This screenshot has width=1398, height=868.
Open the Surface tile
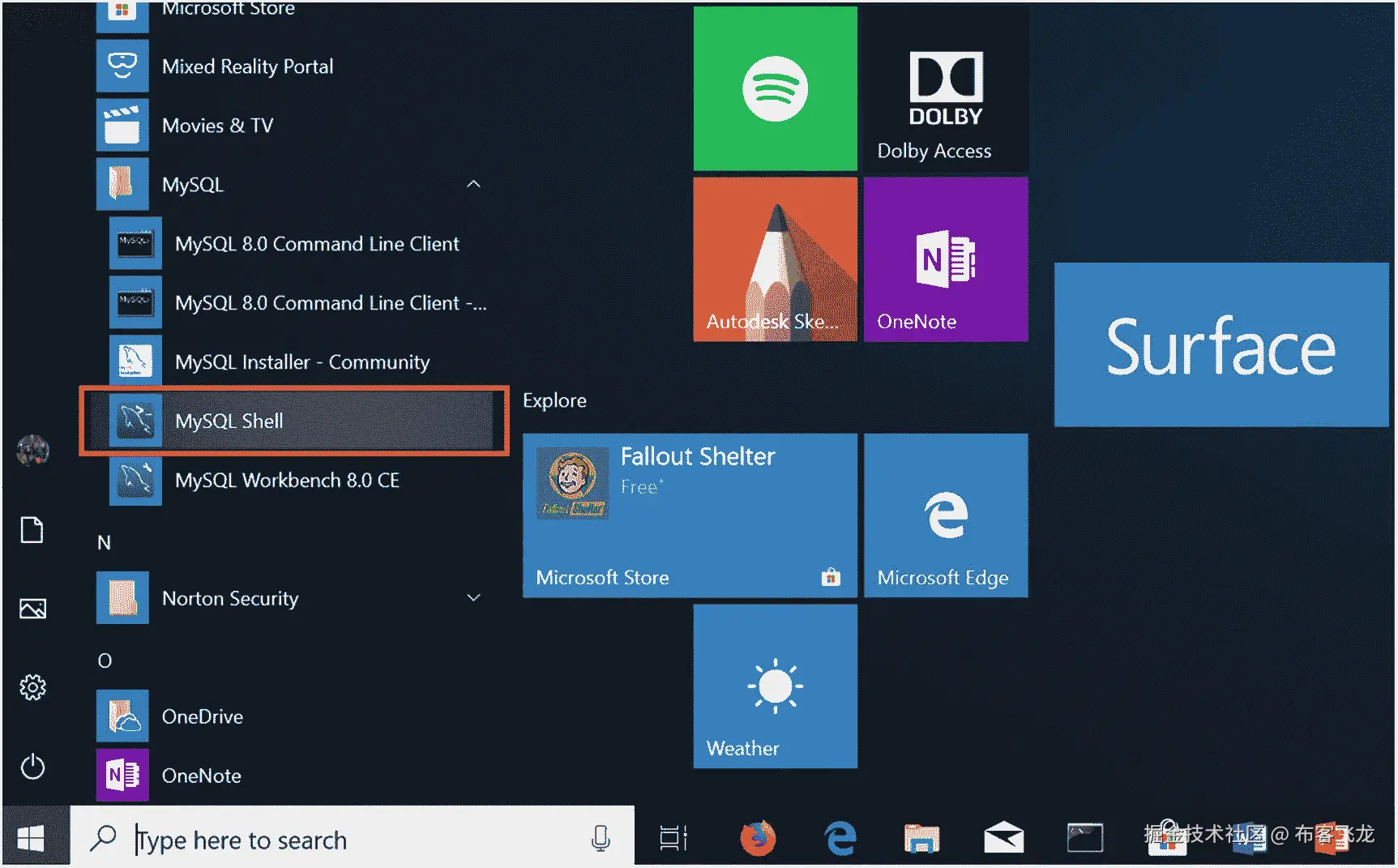pos(1221,344)
